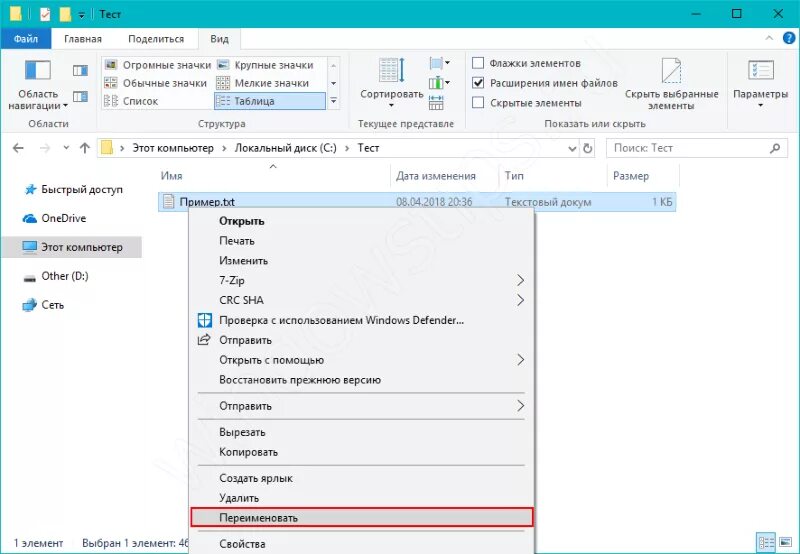This screenshot has width=800, height=554.
Task: Choose Таблица layout
Action: (270, 101)
